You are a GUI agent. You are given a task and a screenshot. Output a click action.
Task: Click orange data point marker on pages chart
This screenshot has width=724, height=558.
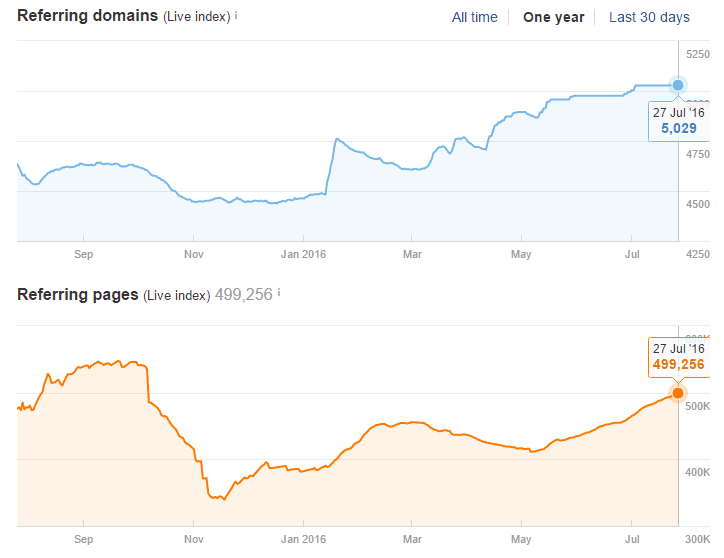click(678, 393)
